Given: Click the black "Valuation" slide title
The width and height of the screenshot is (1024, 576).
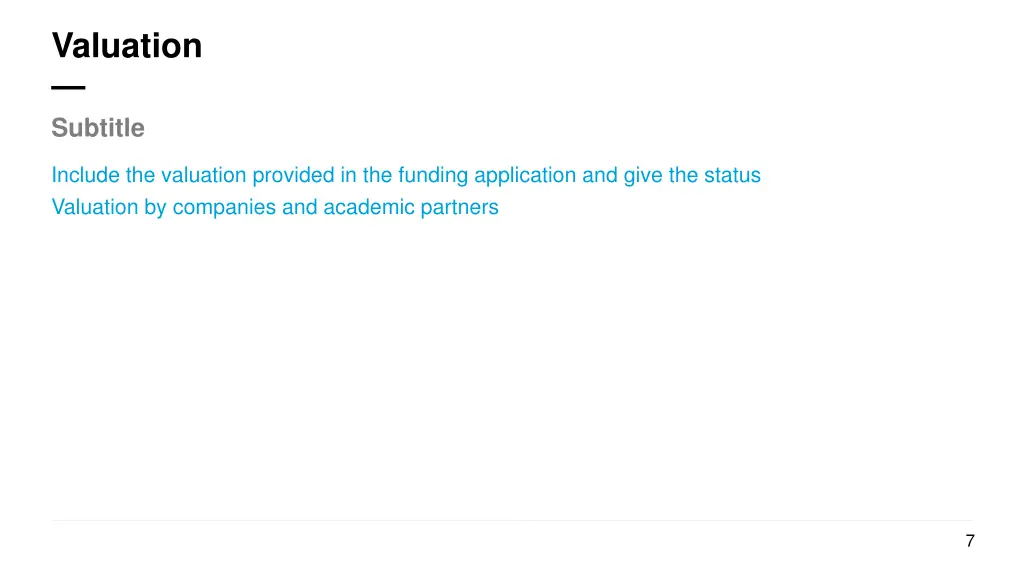Looking at the screenshot, I should point(127,46).
